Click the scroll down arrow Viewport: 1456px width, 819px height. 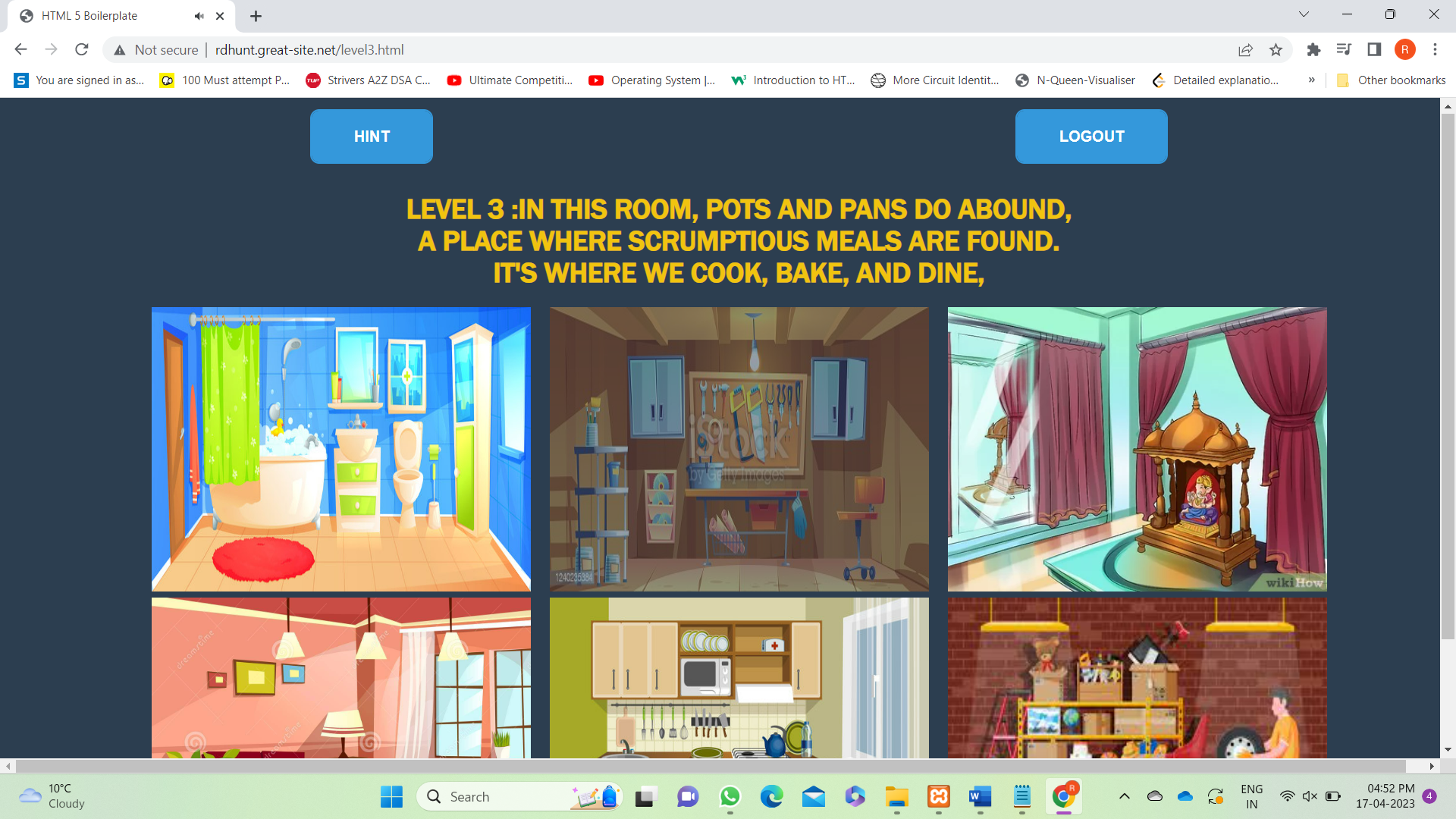point(1448,750)
